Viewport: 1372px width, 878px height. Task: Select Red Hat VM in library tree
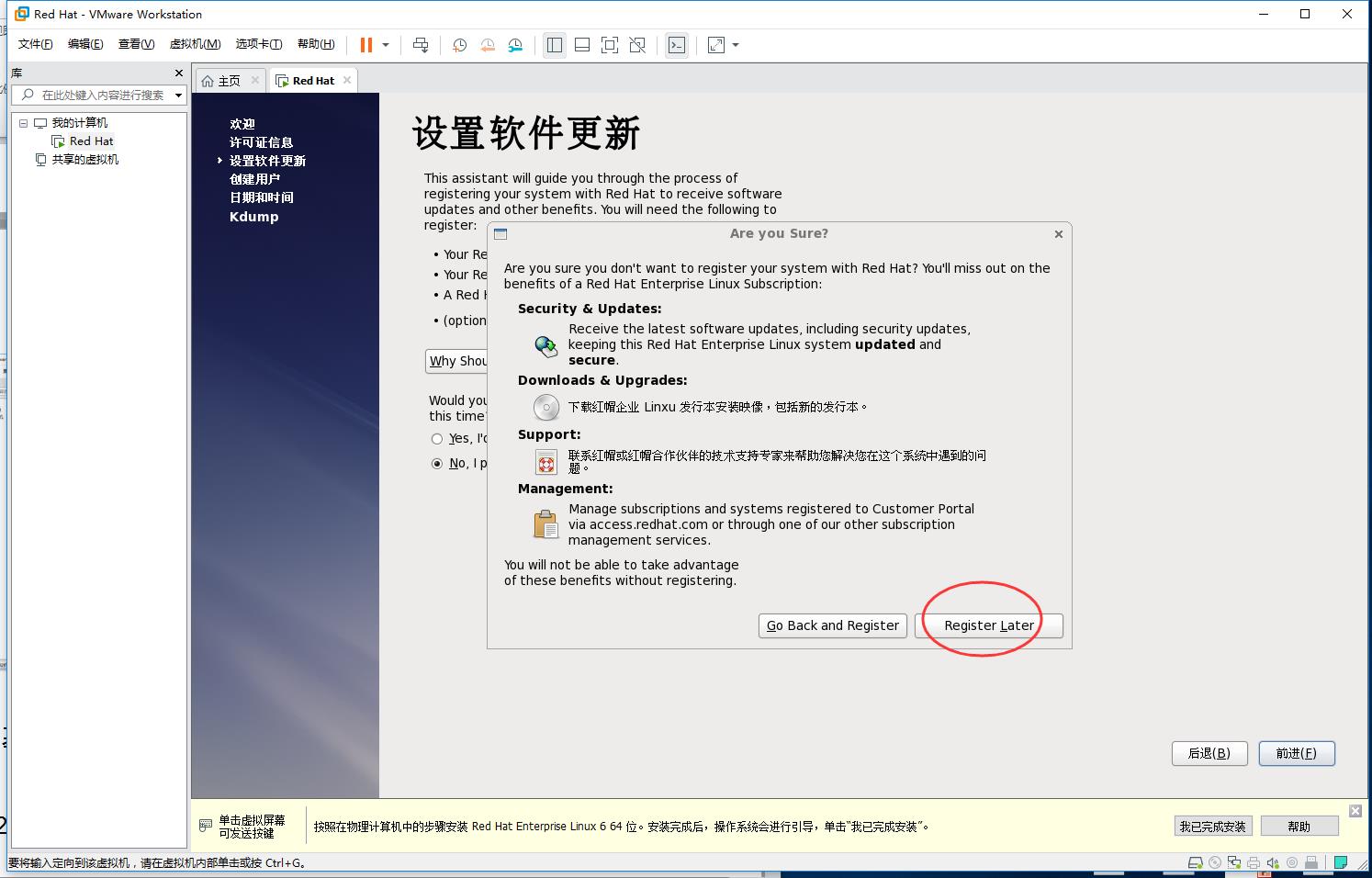[91, 141]
